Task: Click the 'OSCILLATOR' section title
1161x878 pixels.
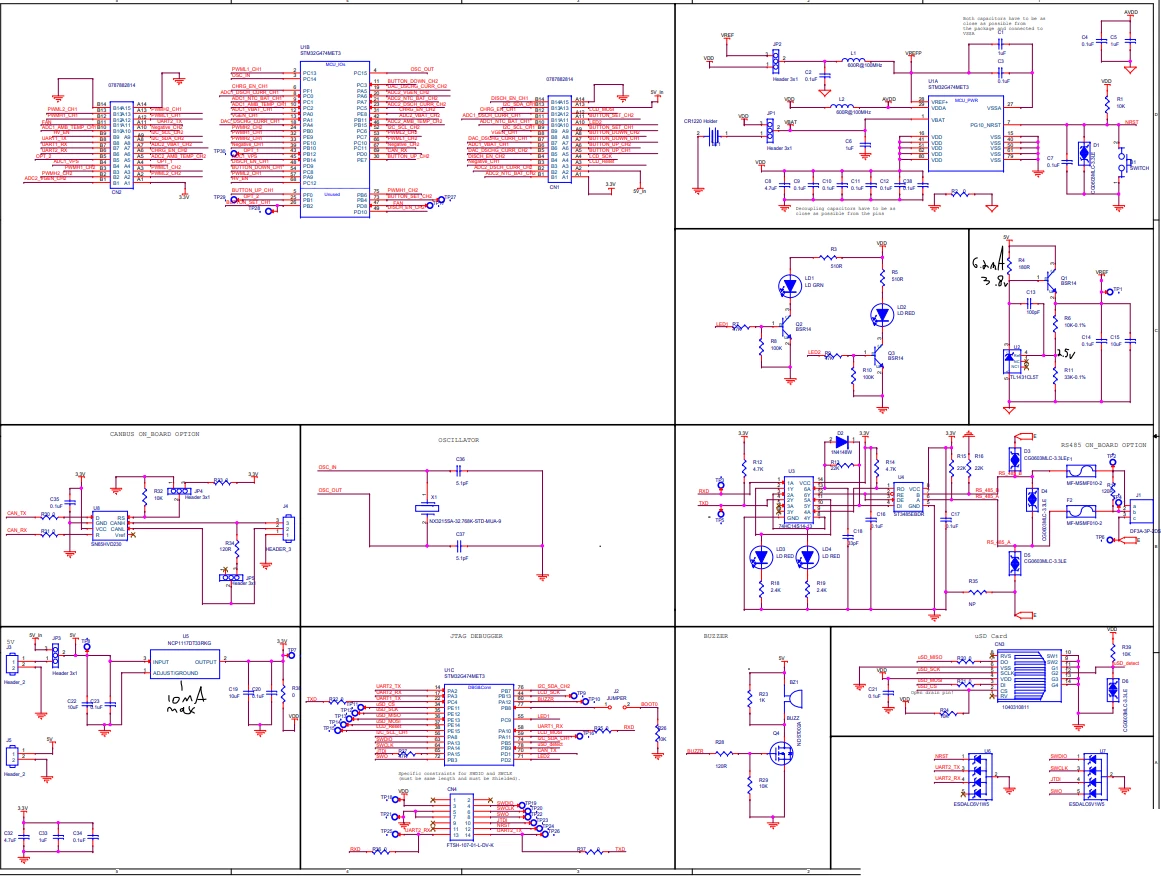Action: click(x=458, y=440)
